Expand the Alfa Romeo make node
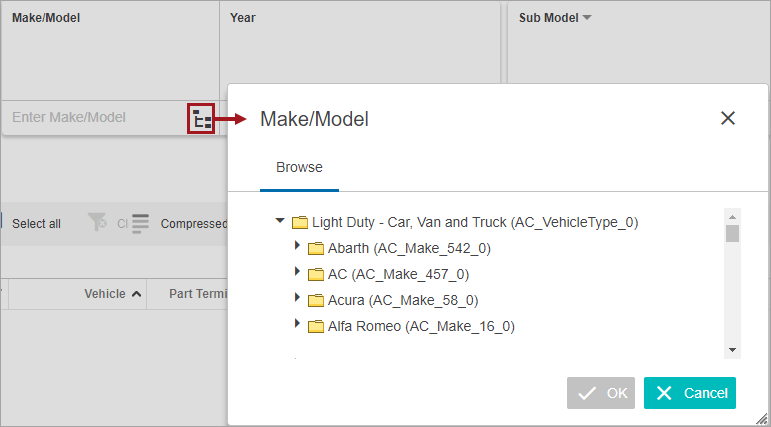771x427 pixels. point(297,323)
